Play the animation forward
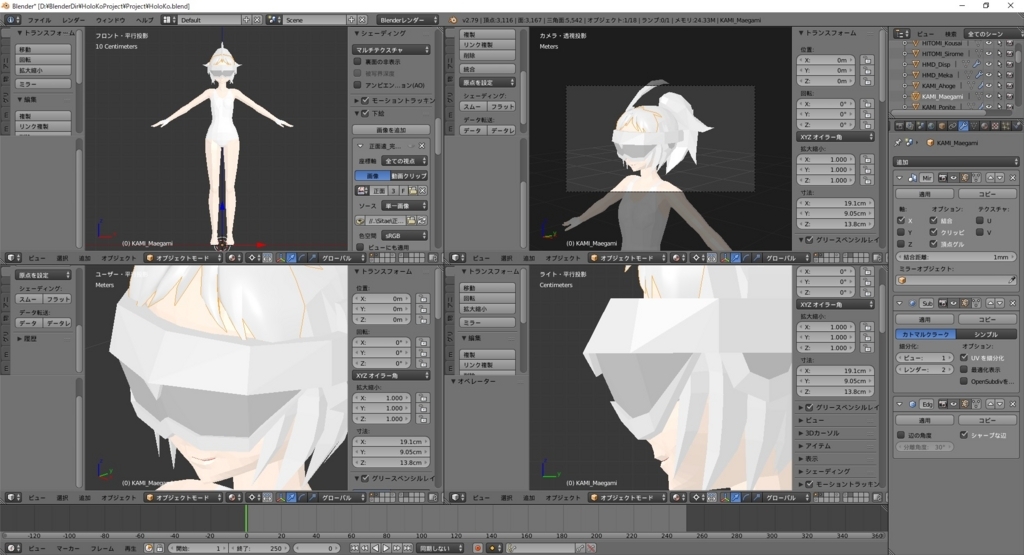Screen dimensions: 1024x555 point(386,548)
